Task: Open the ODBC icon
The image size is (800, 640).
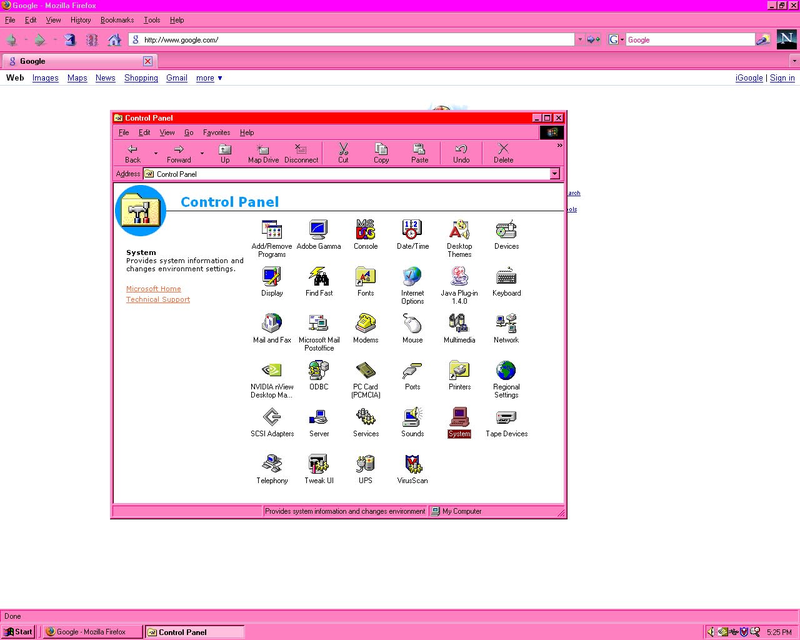Action: point(318,376)
